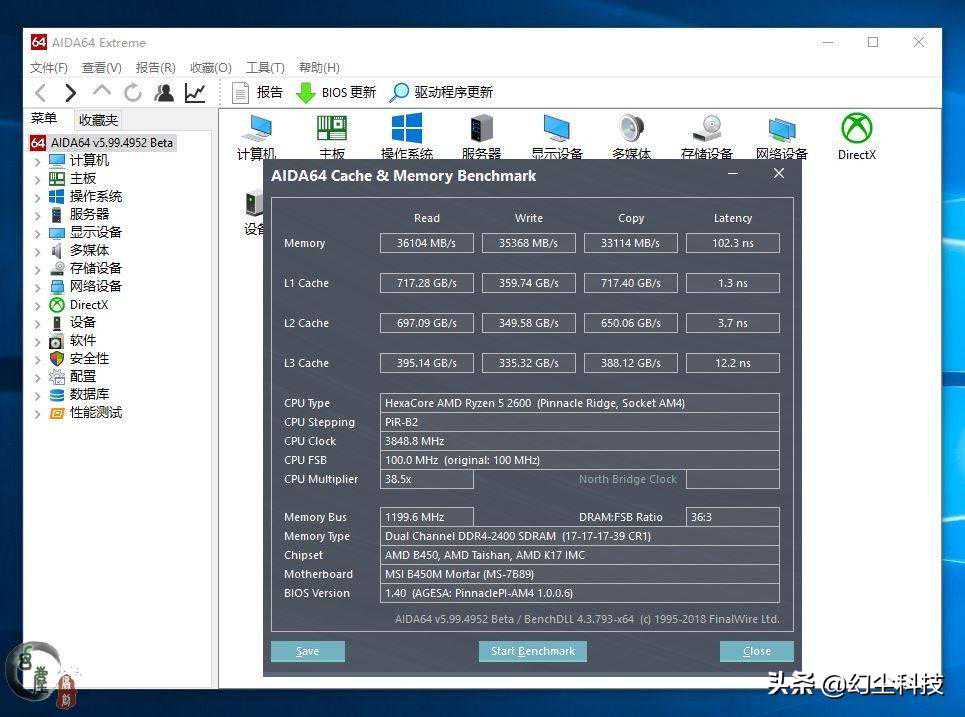The image size is (965, 717).
Task: Open 驱动程序更新 magnifier icon
Action: [400, 93]
